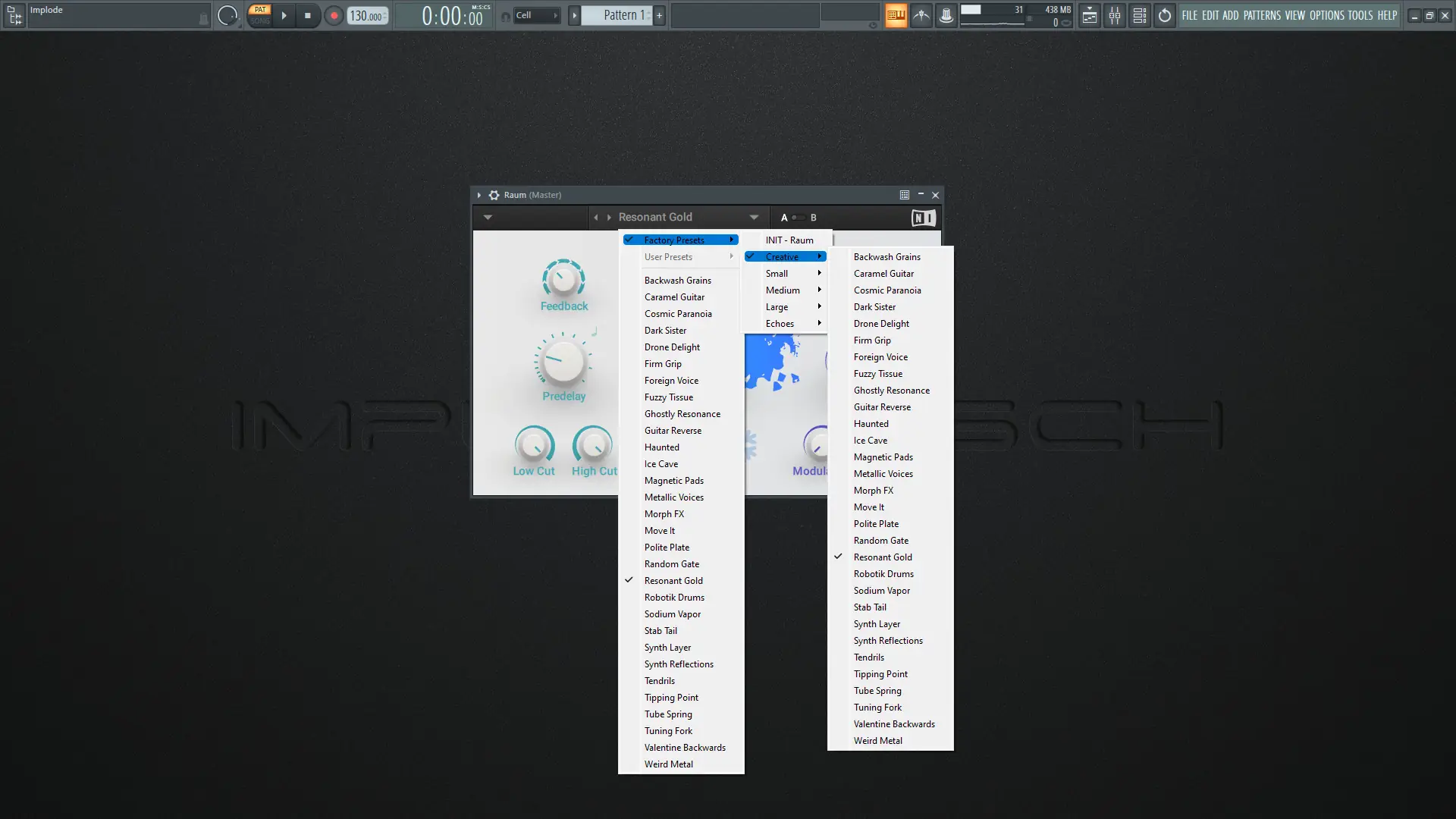Image resolution: width=1456 pixels, height=819 pixels.
Task: Open the Mixer window icon
Action: point(1114,15)
